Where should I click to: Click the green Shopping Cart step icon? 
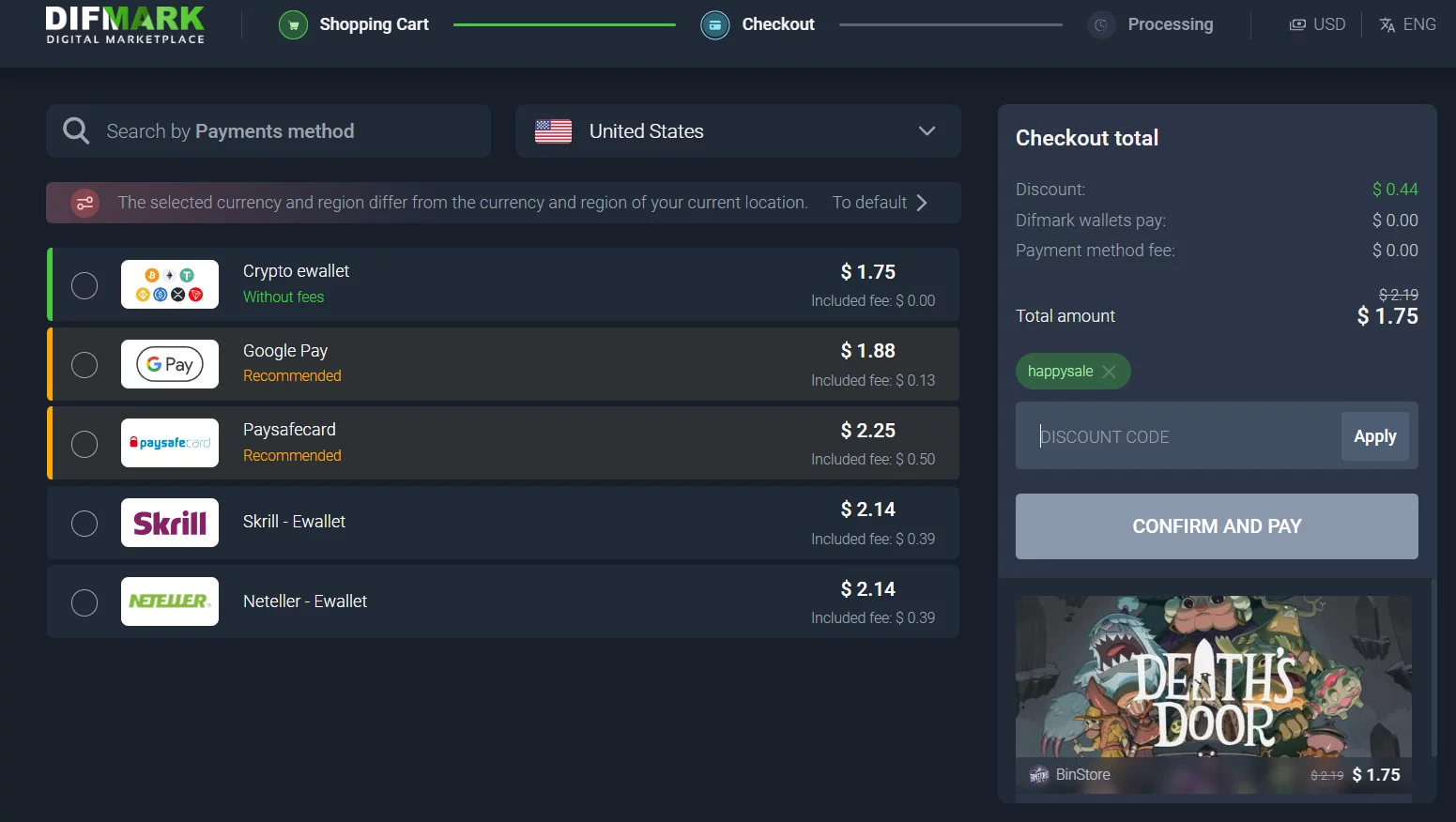click(293, 25)
